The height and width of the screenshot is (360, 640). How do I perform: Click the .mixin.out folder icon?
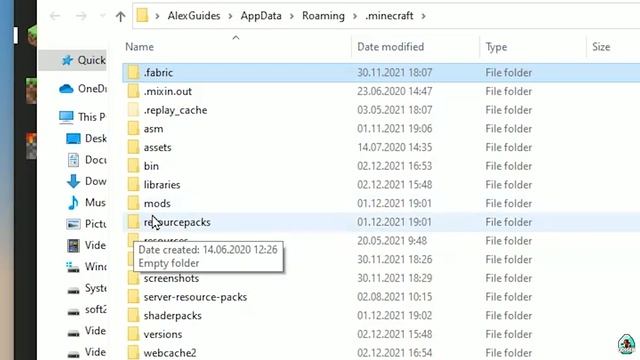tap(133, 91)
